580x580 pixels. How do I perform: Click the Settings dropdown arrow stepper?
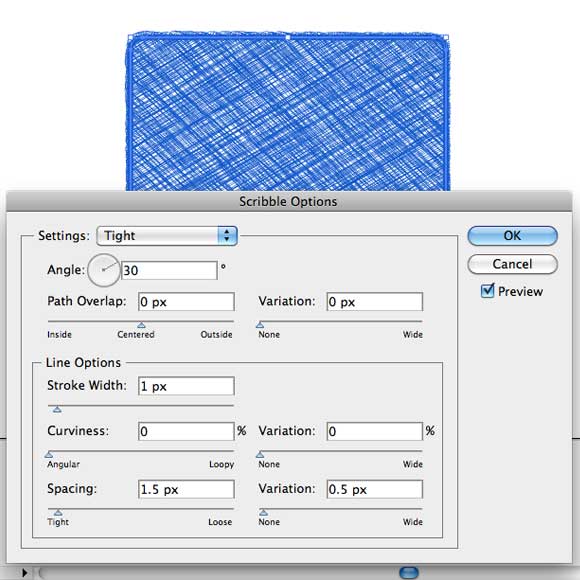coord(227,236)
